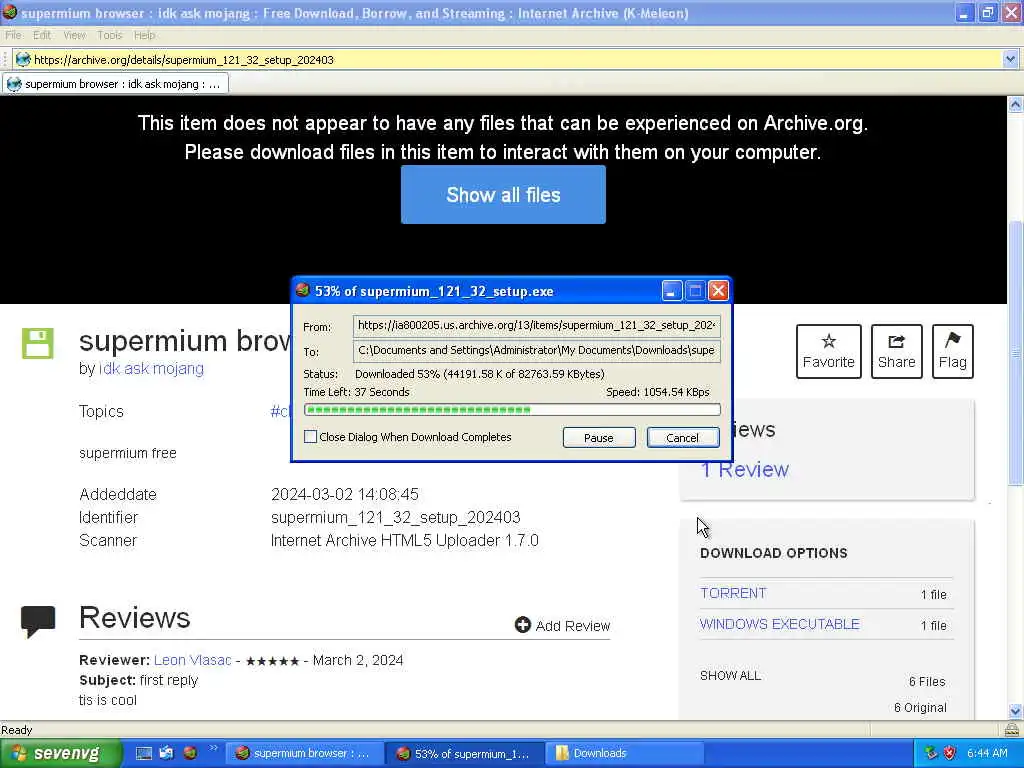Click the network tray icon
The image size is (1024, 768).
pos(931,753)
